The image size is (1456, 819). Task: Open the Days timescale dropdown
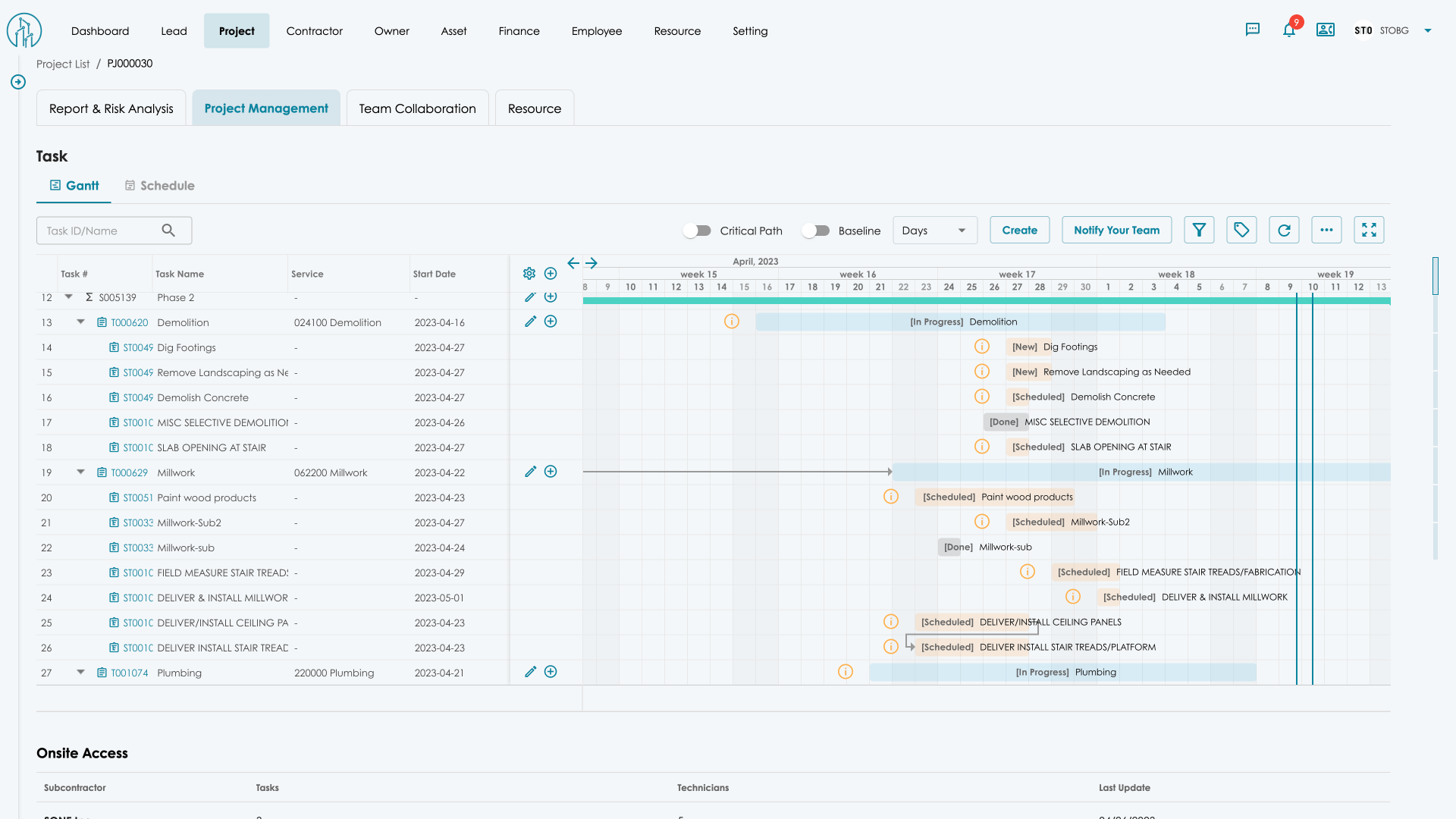click(x=934, y=231)
